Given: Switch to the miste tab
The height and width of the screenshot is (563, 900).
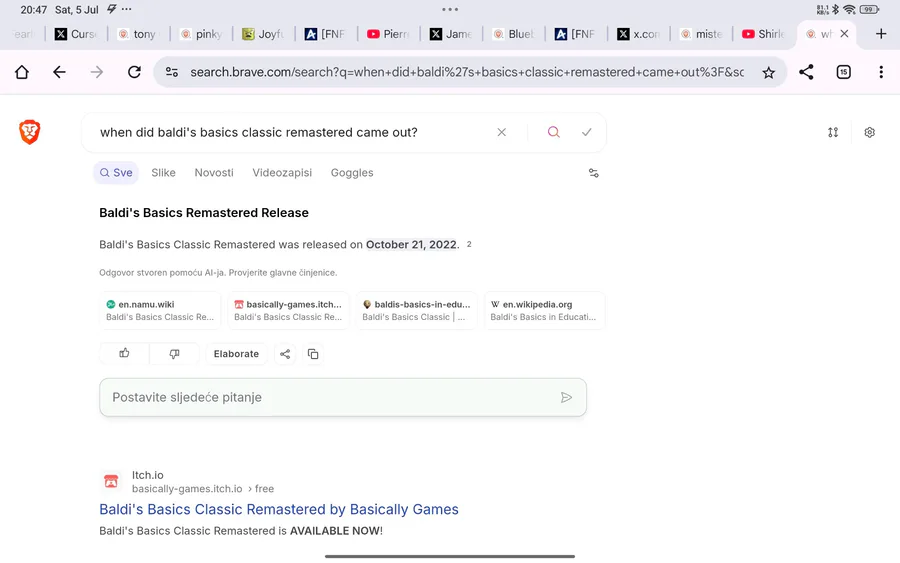Looking at the screenshot, I should [x=701, y=34].
